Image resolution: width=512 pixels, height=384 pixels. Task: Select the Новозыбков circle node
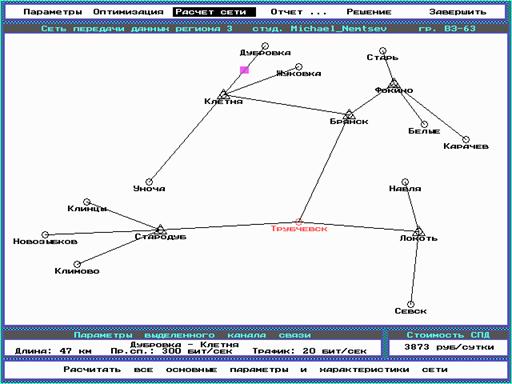coord(45,235)
